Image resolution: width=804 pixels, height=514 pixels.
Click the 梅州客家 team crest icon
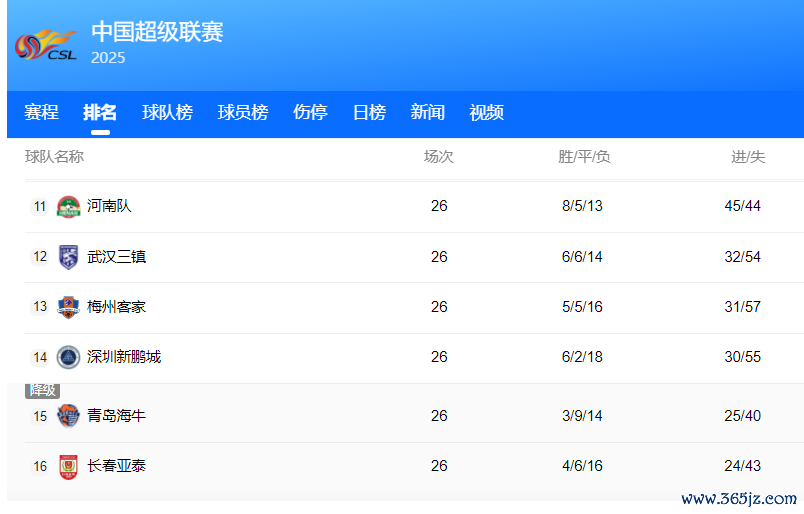click(68, 307)
